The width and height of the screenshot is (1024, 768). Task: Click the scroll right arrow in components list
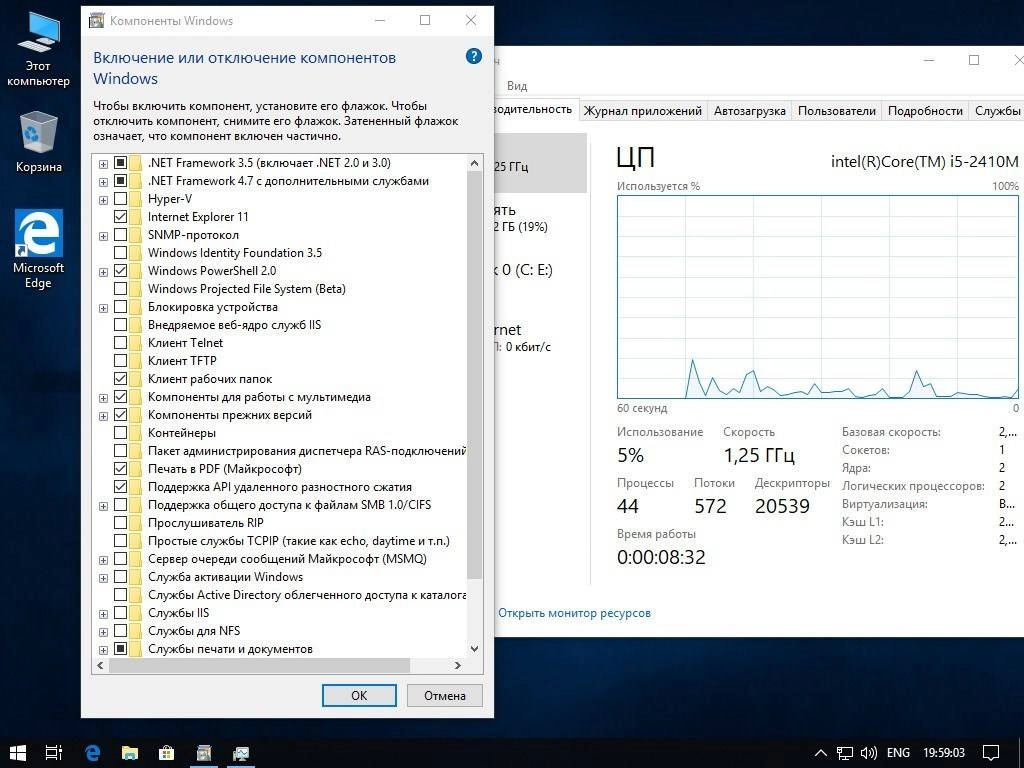click(458, 665)
